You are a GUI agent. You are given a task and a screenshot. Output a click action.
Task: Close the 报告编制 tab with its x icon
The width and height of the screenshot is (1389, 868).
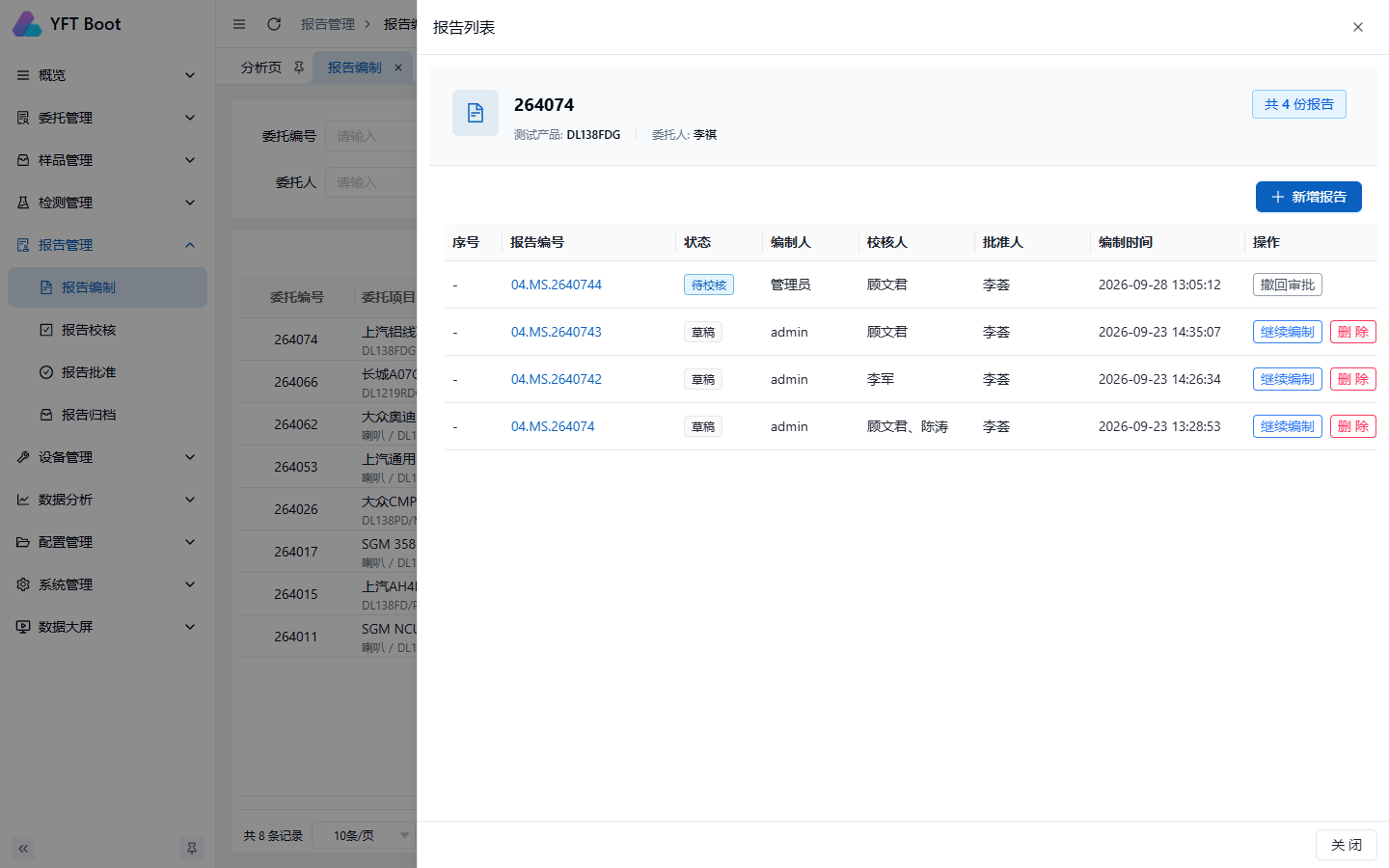pyautogui.click(x=398, y=68)
